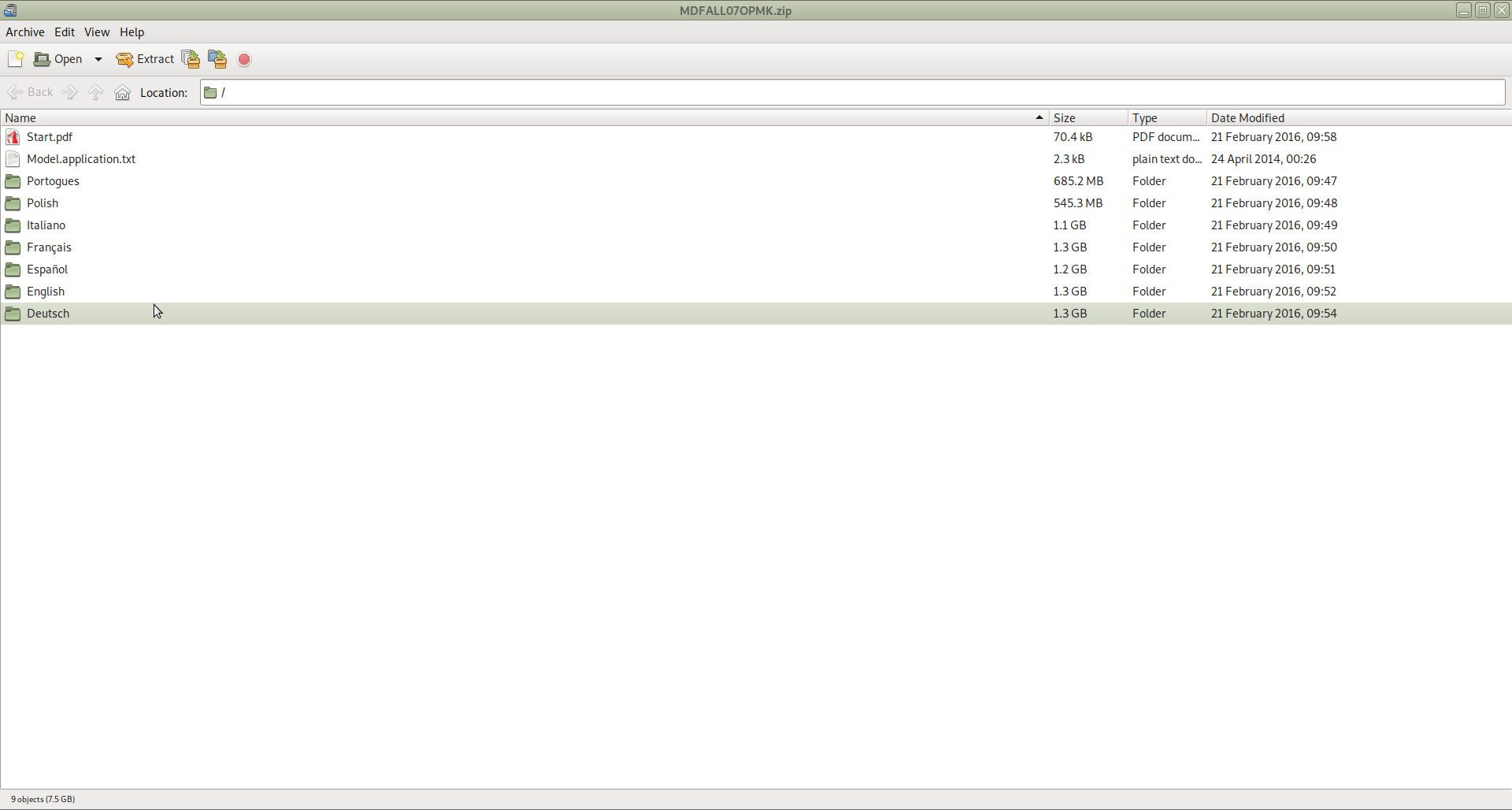This screenshot has height=810, width=1512.
Task: Click the 1.2 GB size value
Action: (x=1070, y=269)
